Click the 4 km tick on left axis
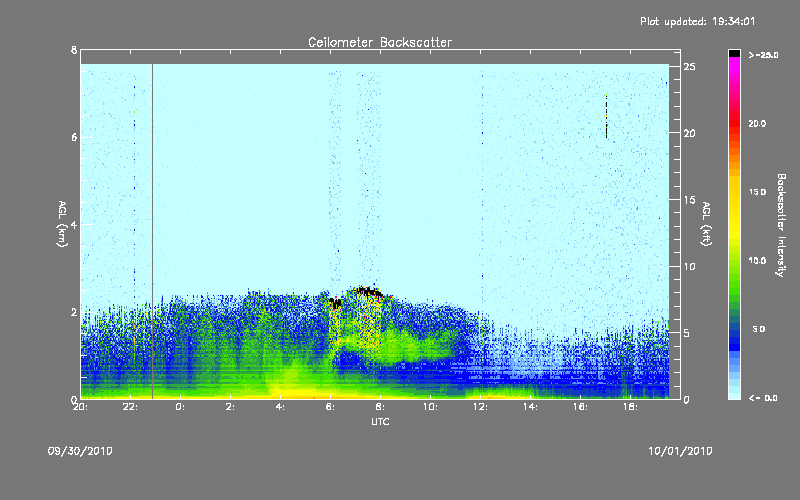This screenshot has width=800, height=500. pos(74,224)
